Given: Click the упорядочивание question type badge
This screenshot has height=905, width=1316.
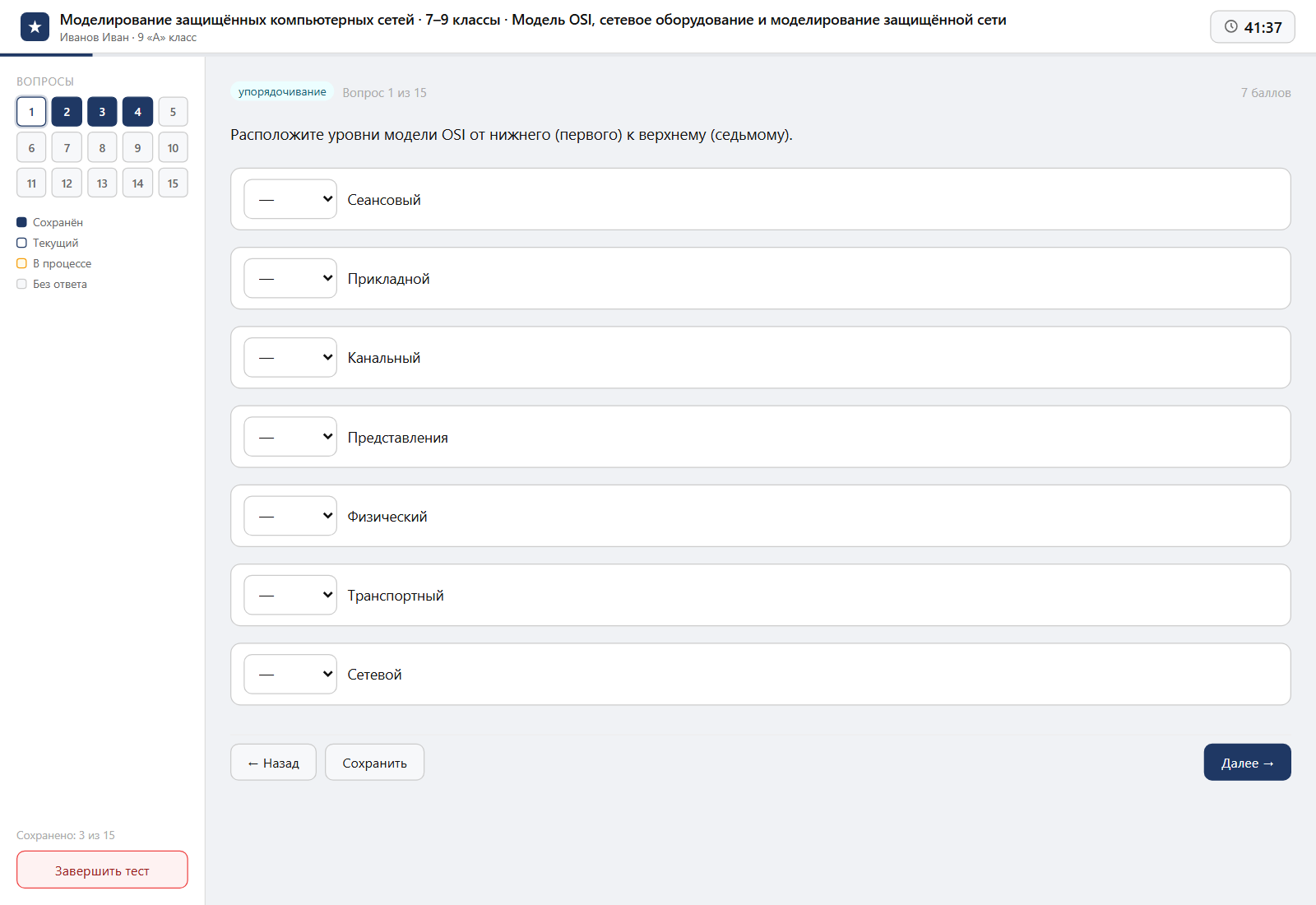Looking at the screenshot, I should click(282, 92).
